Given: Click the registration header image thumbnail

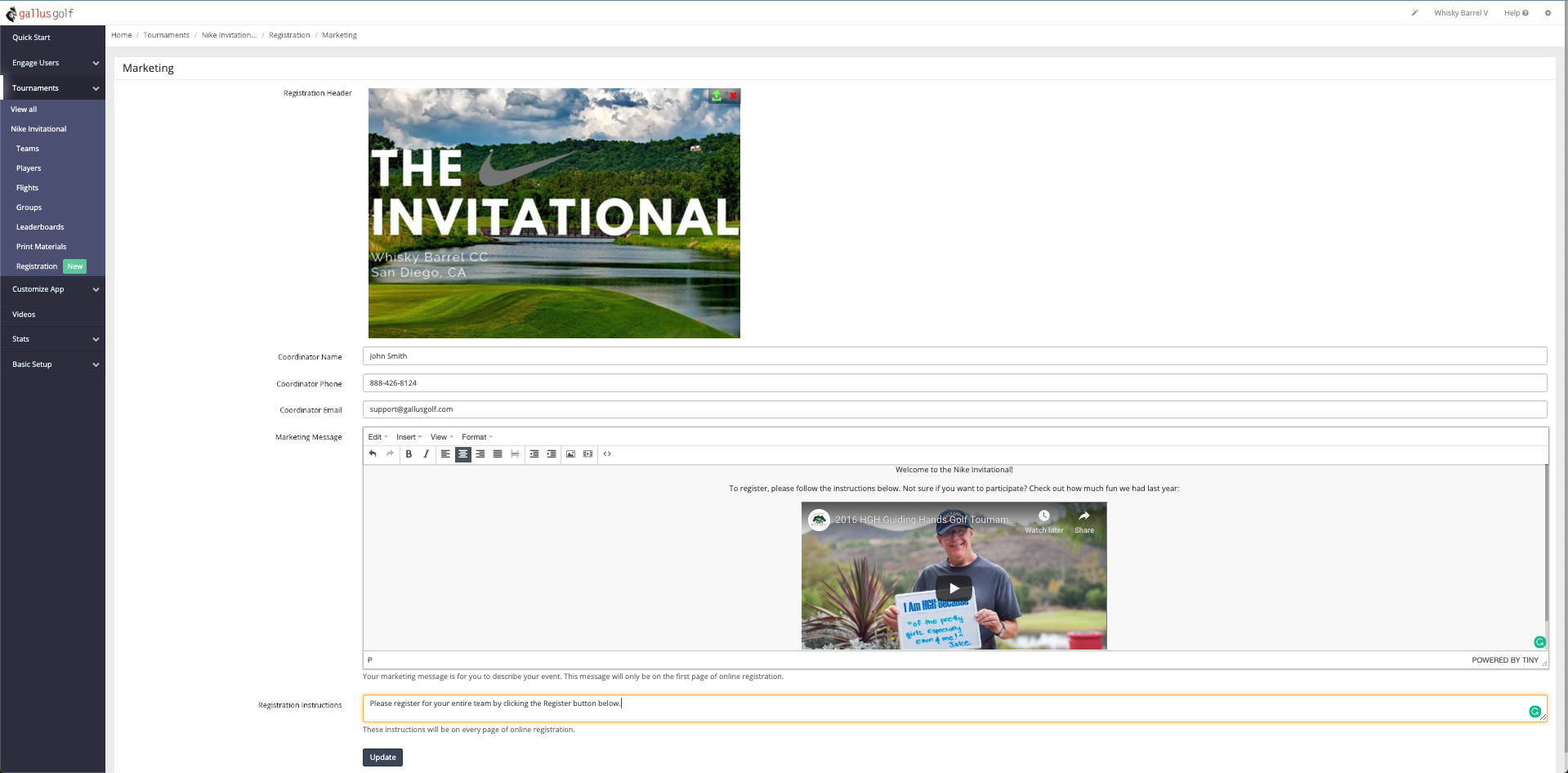Looking at the screenshot, I should (554, 213).
